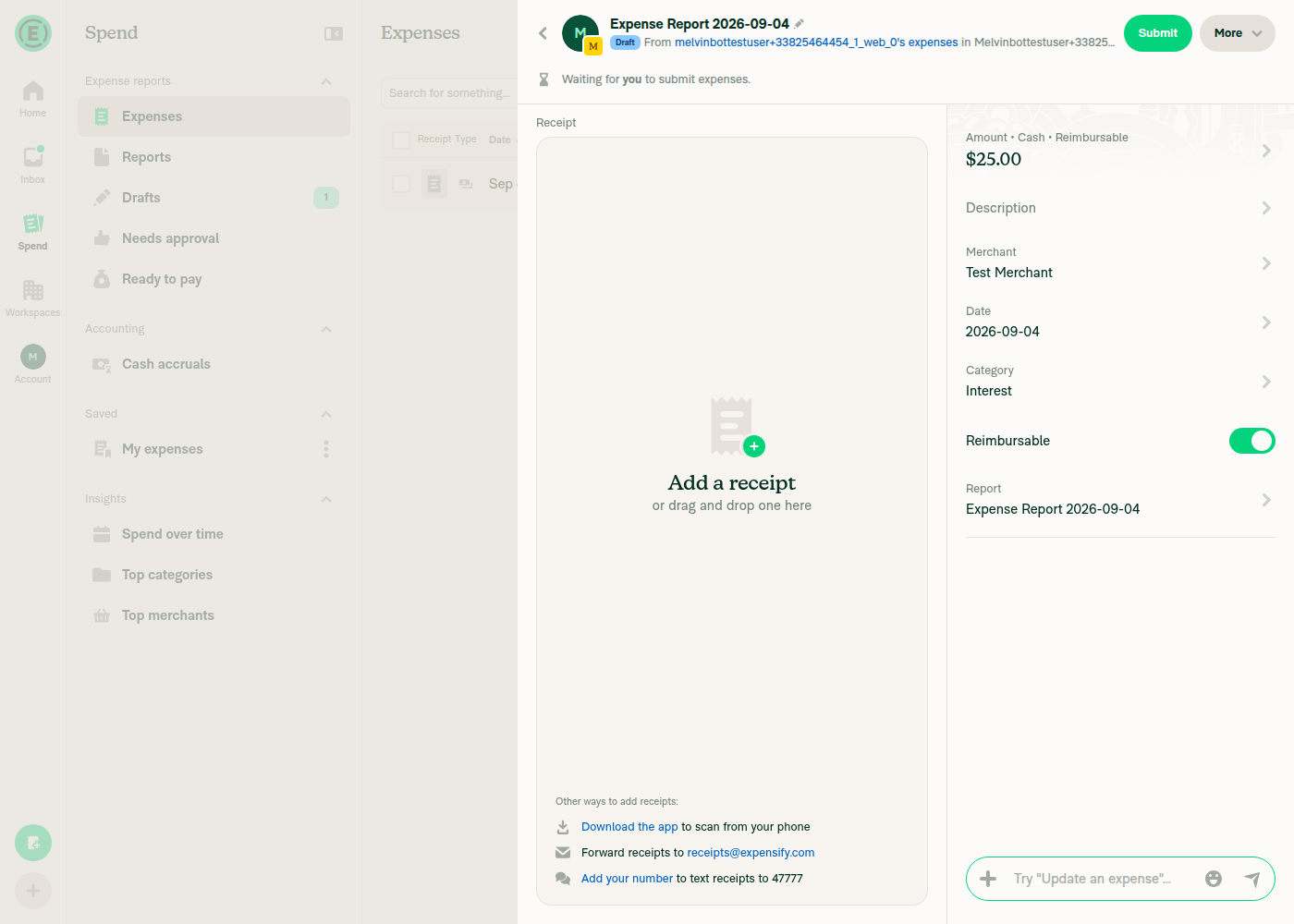Send message with paper plane icon
This screenshot has height=924, width=1294.
[x=1252, y=879]
